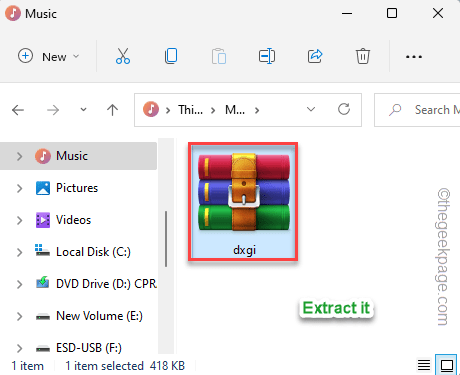Close the Music window
Screen dimensions: 460x375
click(x=438, y=14)
